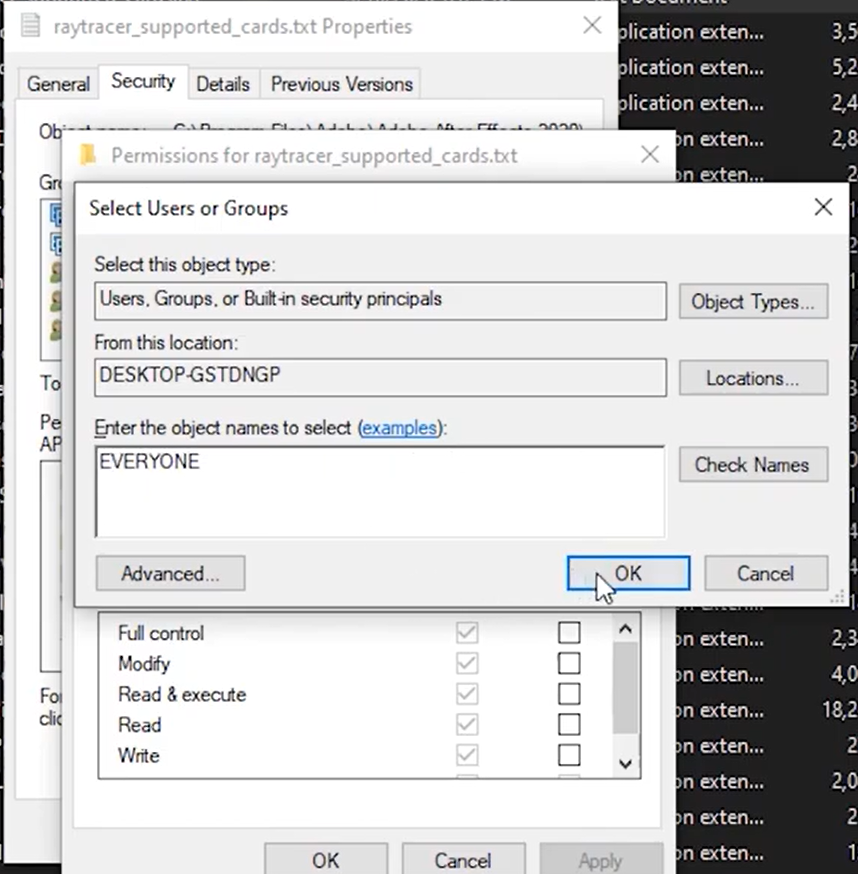Viewport: 858px width, 874px height.
Task: Toggle Allow checkbox for Full control
Action: [467, 633]
